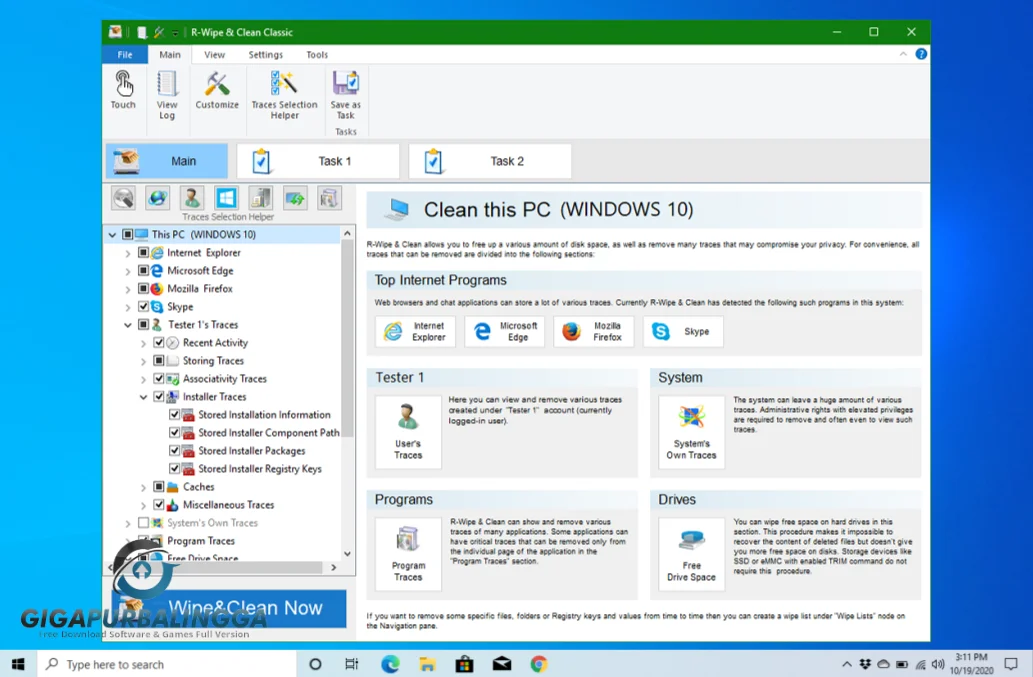Switch to the Task 1 tab
This screenshot has height=677, width=1033.
pos(318,161)
